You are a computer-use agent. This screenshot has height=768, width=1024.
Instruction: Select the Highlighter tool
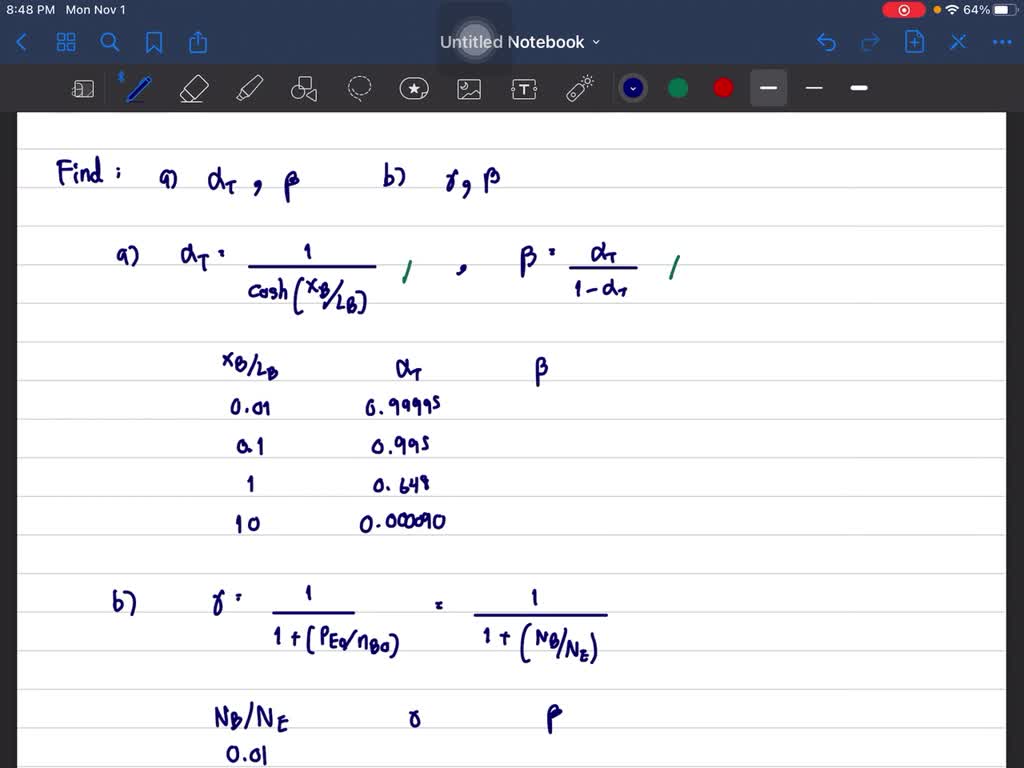pyautogui.click(x=249, y=88)
